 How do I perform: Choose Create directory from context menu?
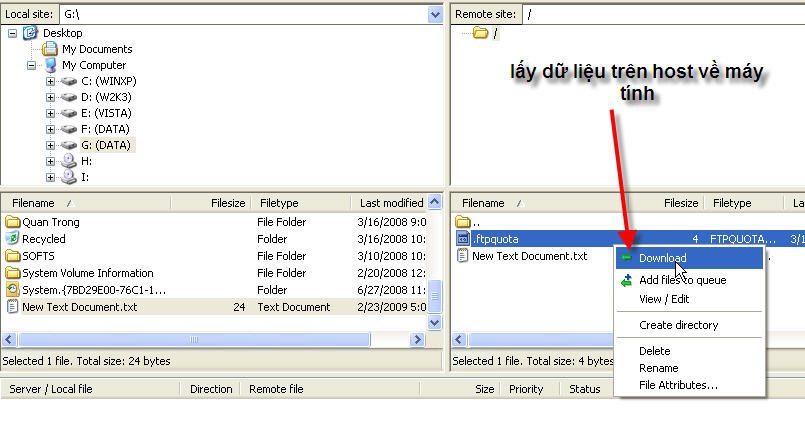pos(689,325)
